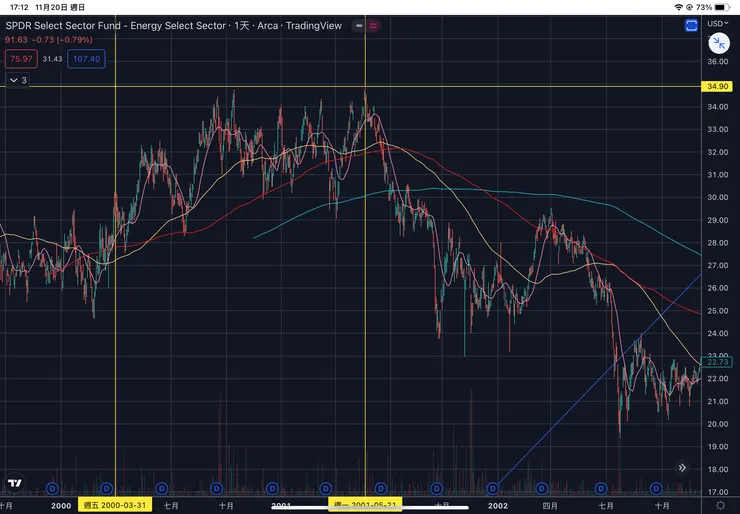Jump to latest bar with double-arrow button

[x=682, y=468]
